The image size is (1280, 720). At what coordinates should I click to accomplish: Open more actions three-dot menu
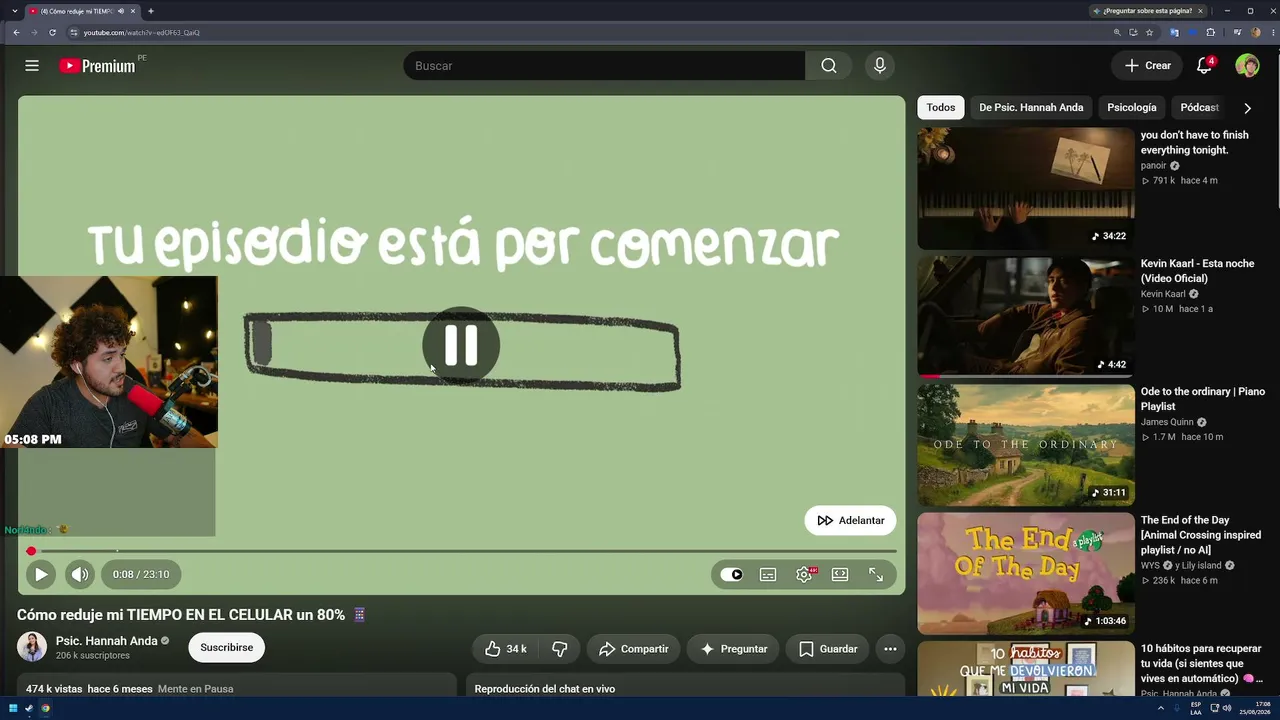click(890, 649)
